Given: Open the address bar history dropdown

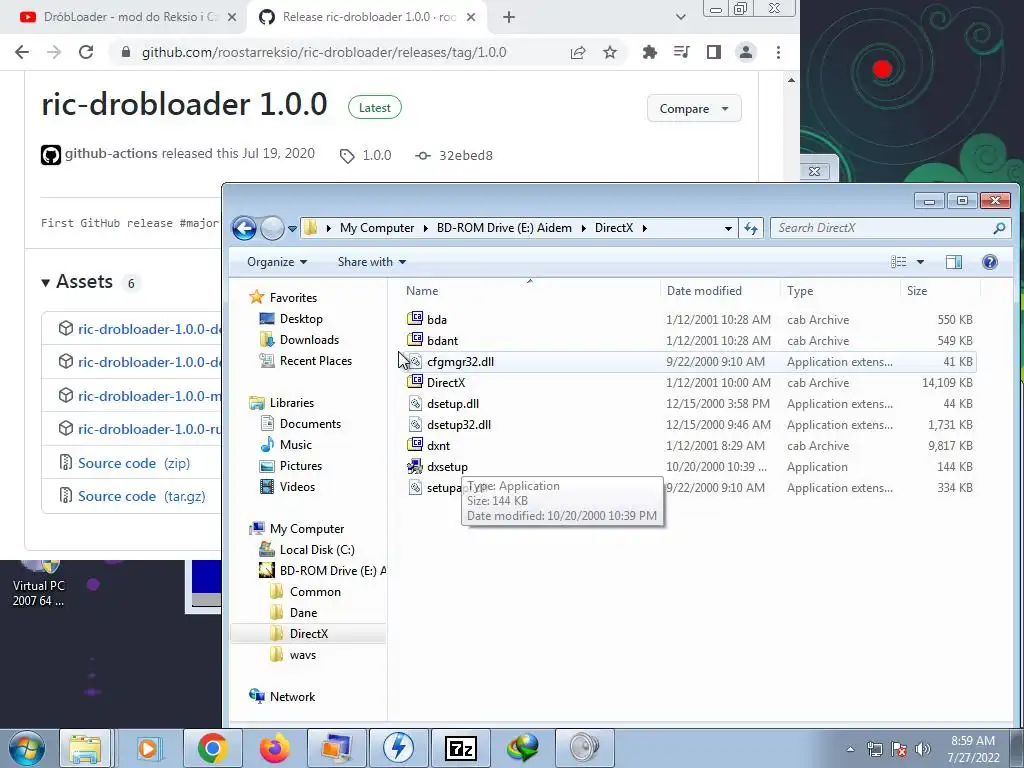Looking at the screenshot, I should point(728,228).
